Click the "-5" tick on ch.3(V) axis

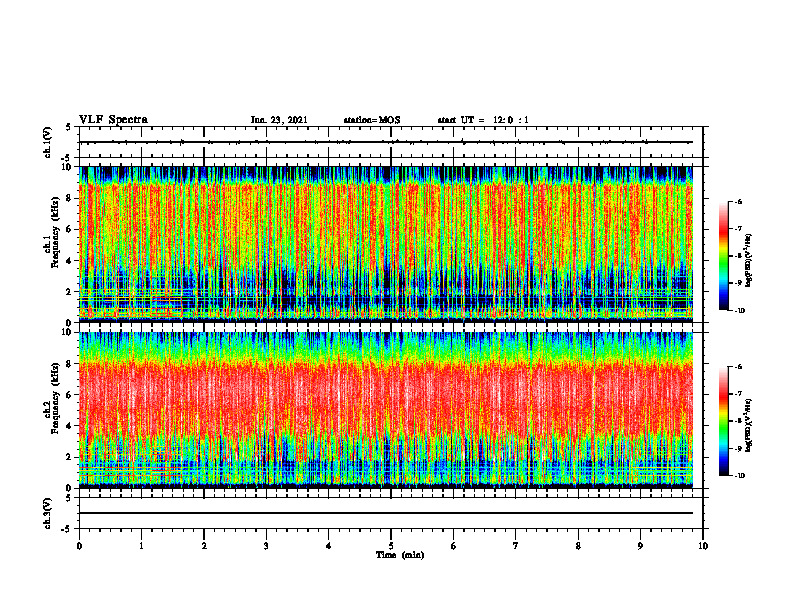point(67,529)
